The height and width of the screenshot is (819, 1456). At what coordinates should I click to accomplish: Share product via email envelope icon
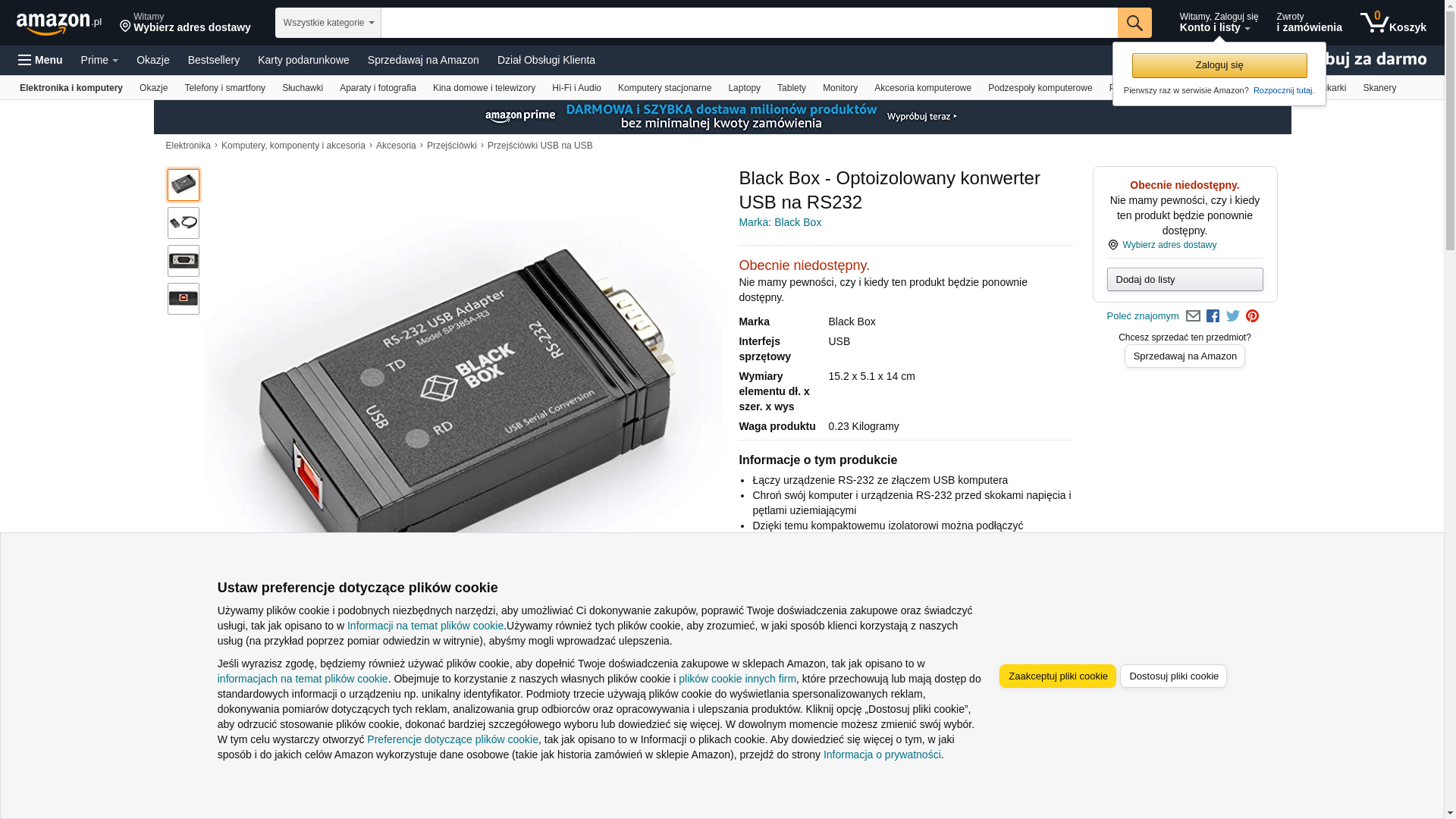tap(1193, 316)
